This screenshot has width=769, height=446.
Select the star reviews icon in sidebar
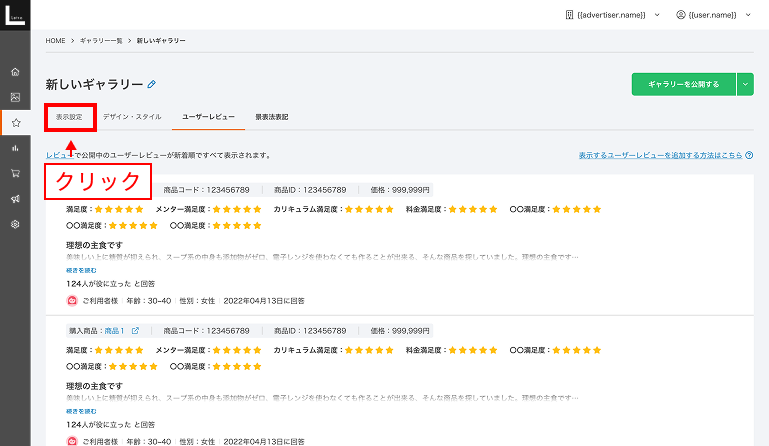pyautogui.click(x=15, y=123)
